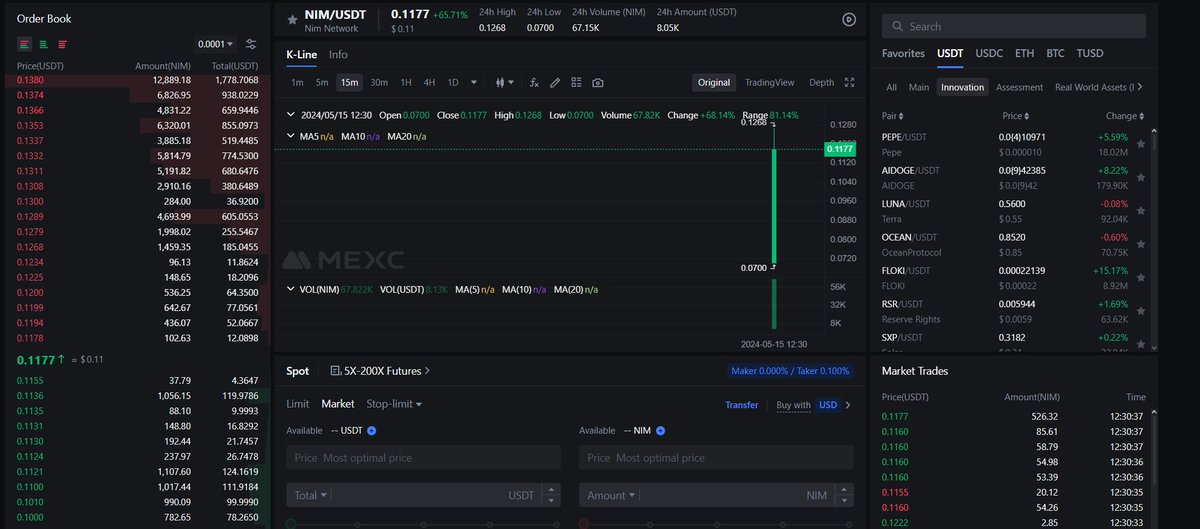
Task: Open the fx indicators icon on chart toolbar
Action: pyautogui.click(x=535, y=82)
